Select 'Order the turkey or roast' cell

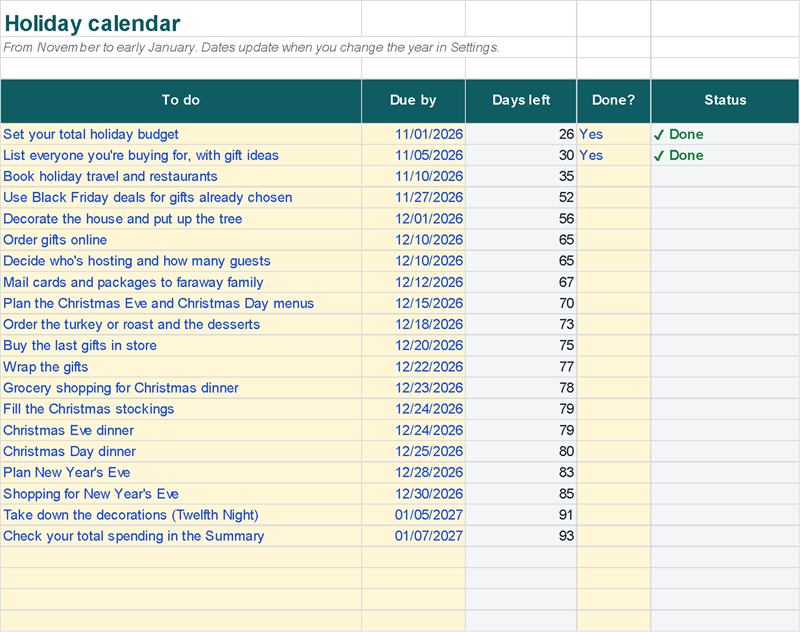tap(181, 324)
